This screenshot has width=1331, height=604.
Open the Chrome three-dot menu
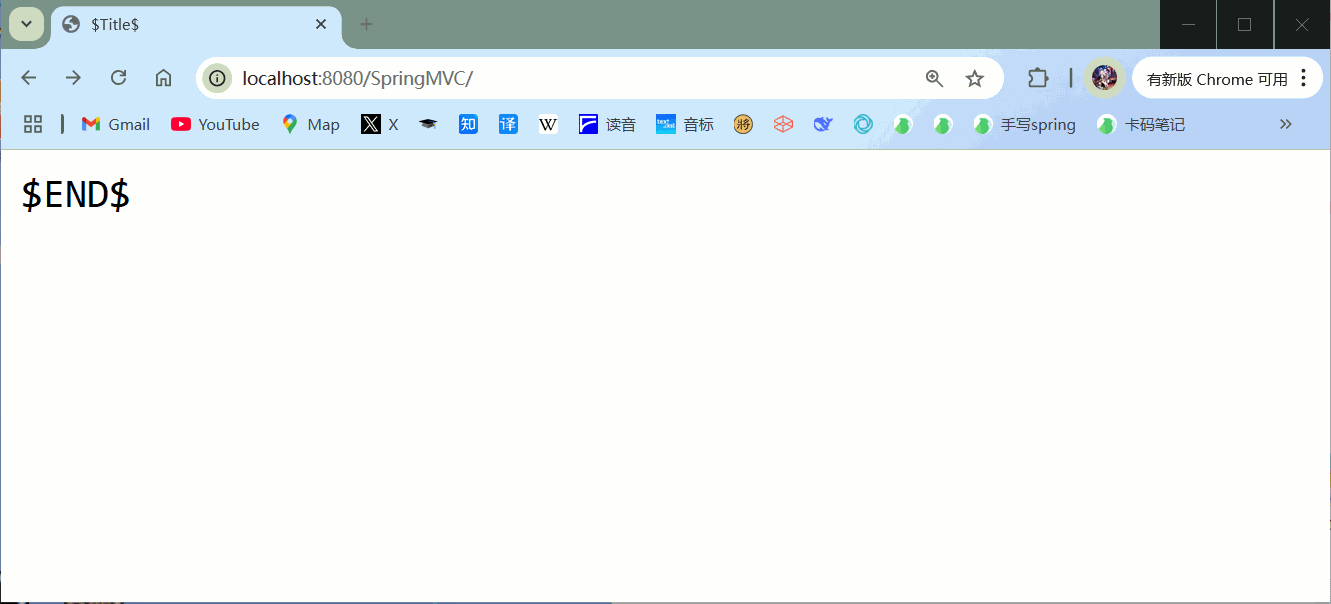click(x=1303, y=78)
